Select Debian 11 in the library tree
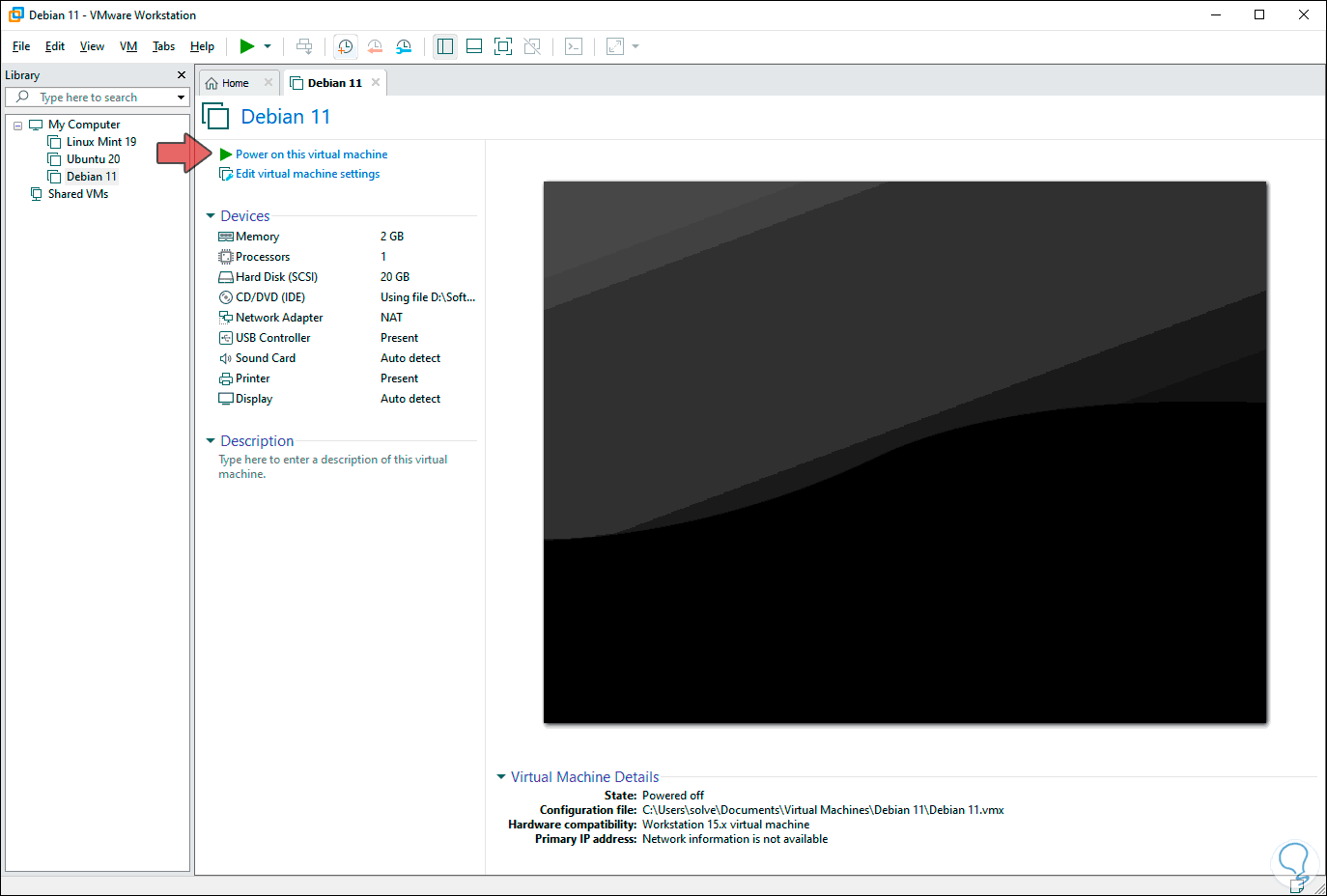Image resolution: width=1327 pixels, height=896 pixels. [91, 177]
